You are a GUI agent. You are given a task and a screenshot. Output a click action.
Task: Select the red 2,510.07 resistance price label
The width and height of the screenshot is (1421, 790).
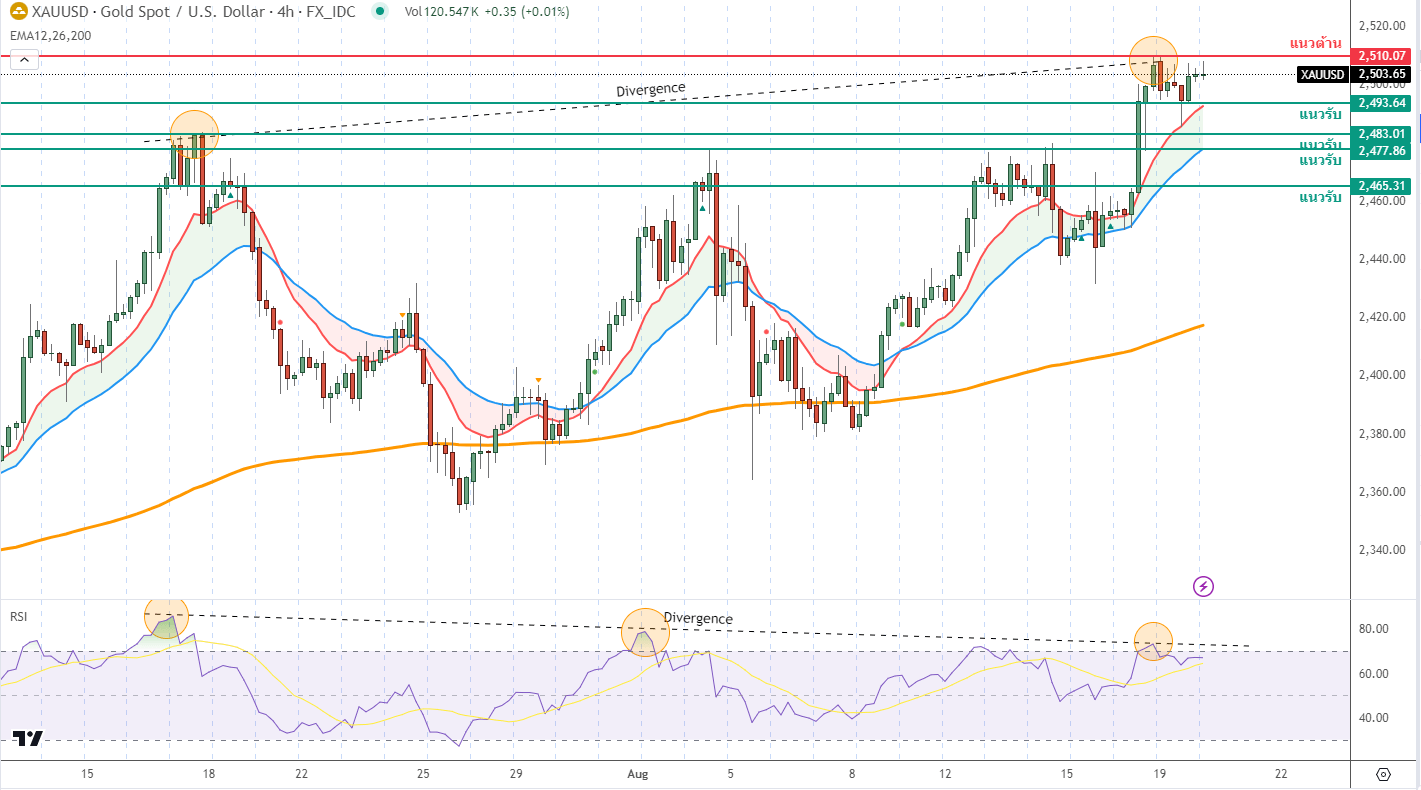coord(1380,56)
